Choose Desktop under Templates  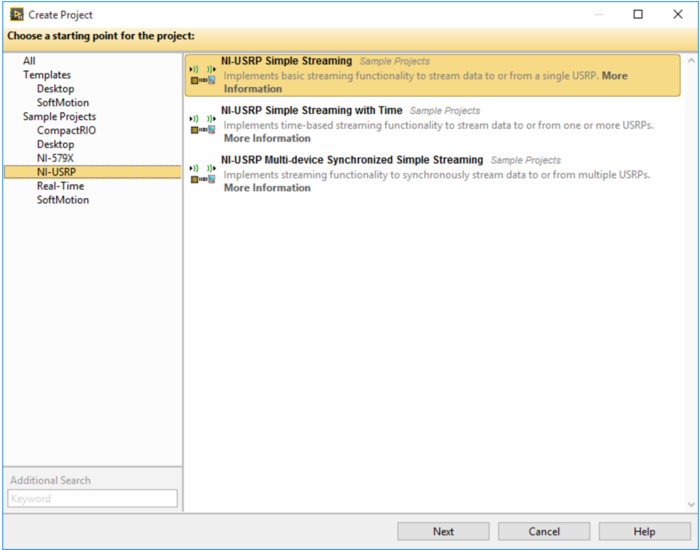point(56,89)
